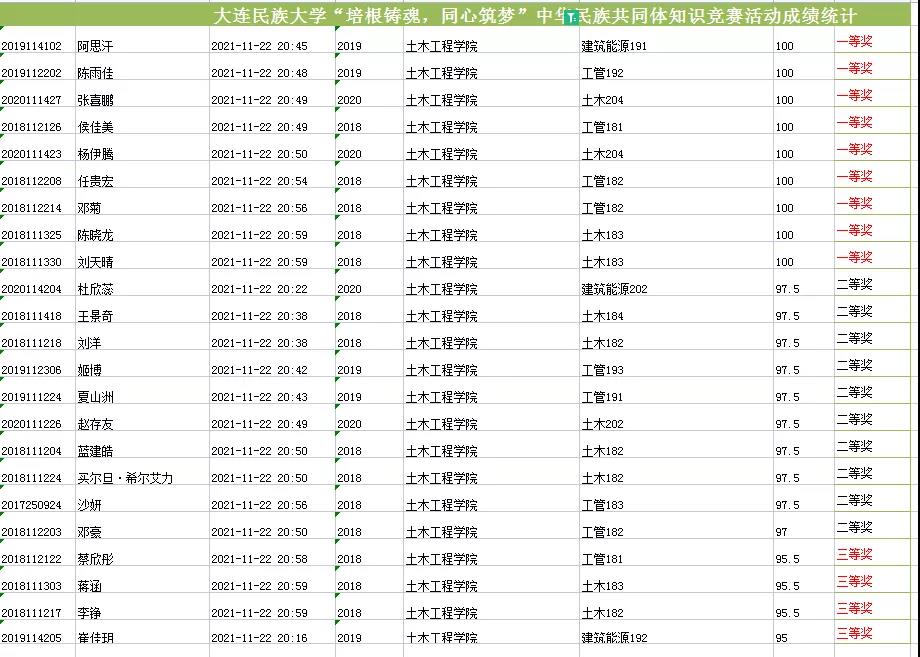Select student ID 2018111224

31,478
